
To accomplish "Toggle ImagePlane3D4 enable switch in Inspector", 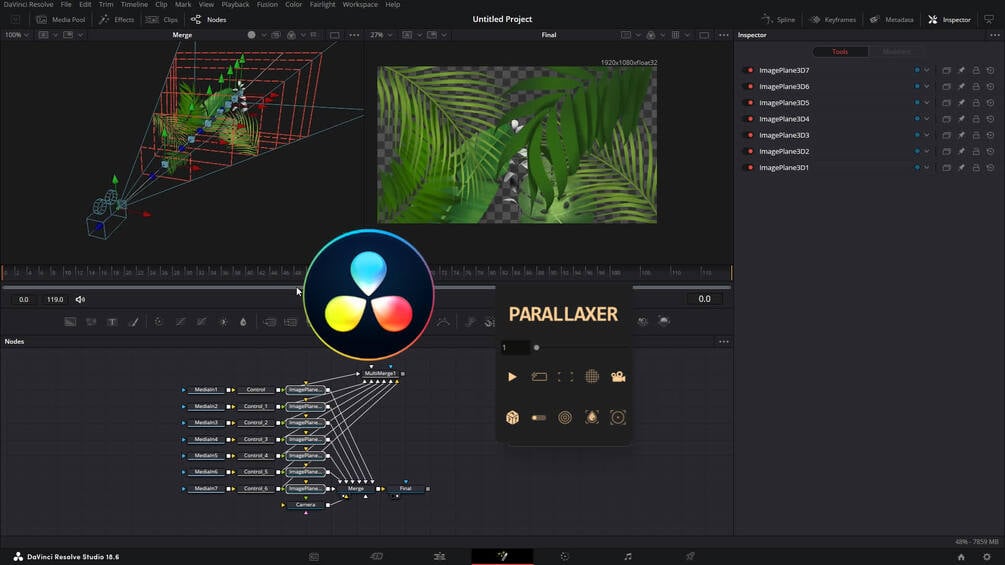I will [748, 119].
